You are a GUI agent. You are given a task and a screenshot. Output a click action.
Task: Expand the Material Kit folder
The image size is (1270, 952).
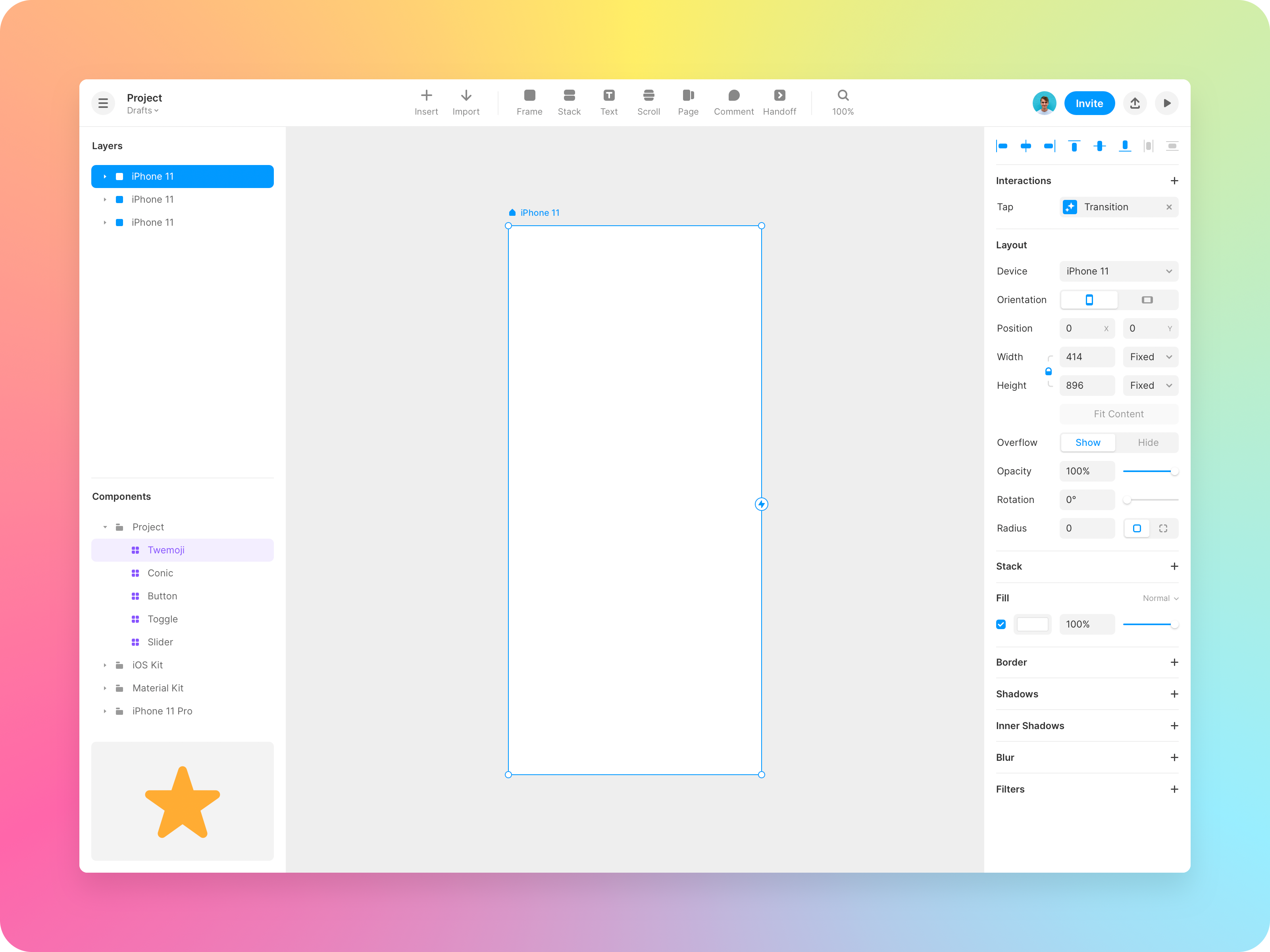[104, 688]
